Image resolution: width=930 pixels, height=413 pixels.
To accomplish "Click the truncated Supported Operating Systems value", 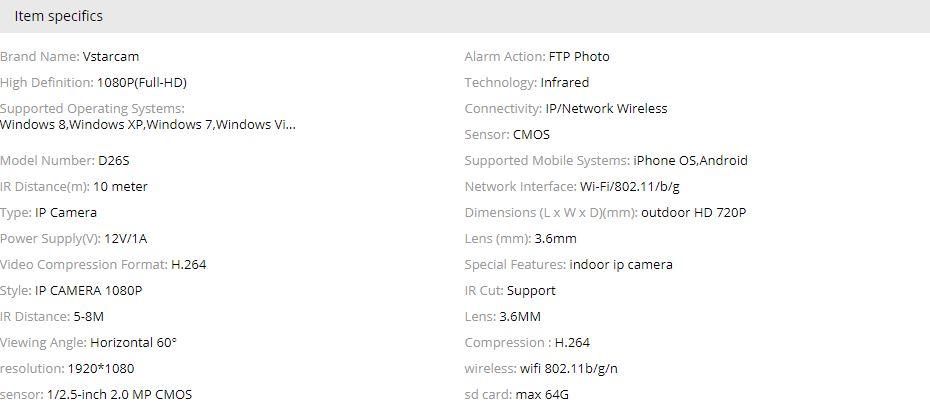I will [x=147, y=125].
